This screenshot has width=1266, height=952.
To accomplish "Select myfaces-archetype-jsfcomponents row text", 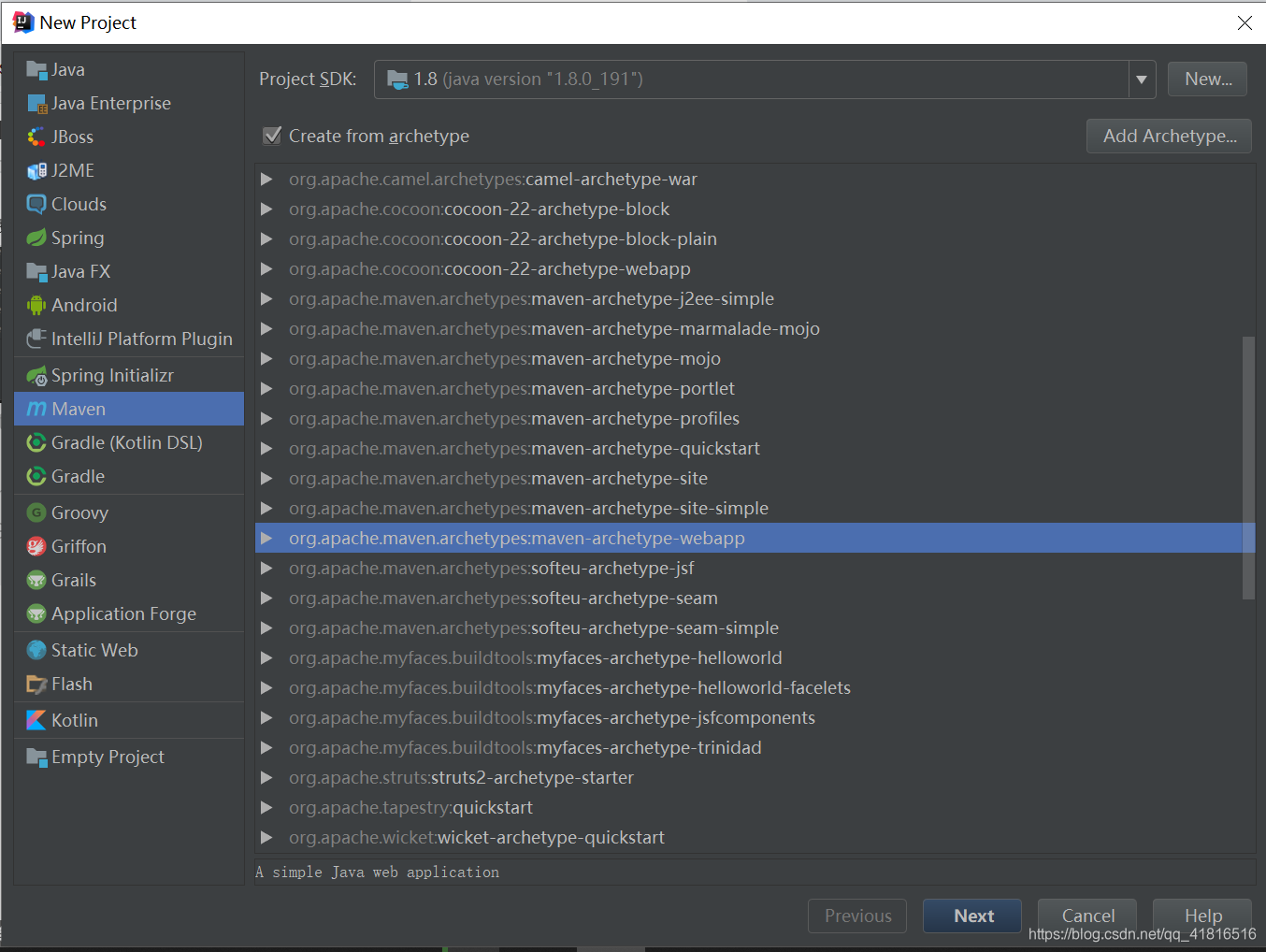I will (x=552, y=717).
